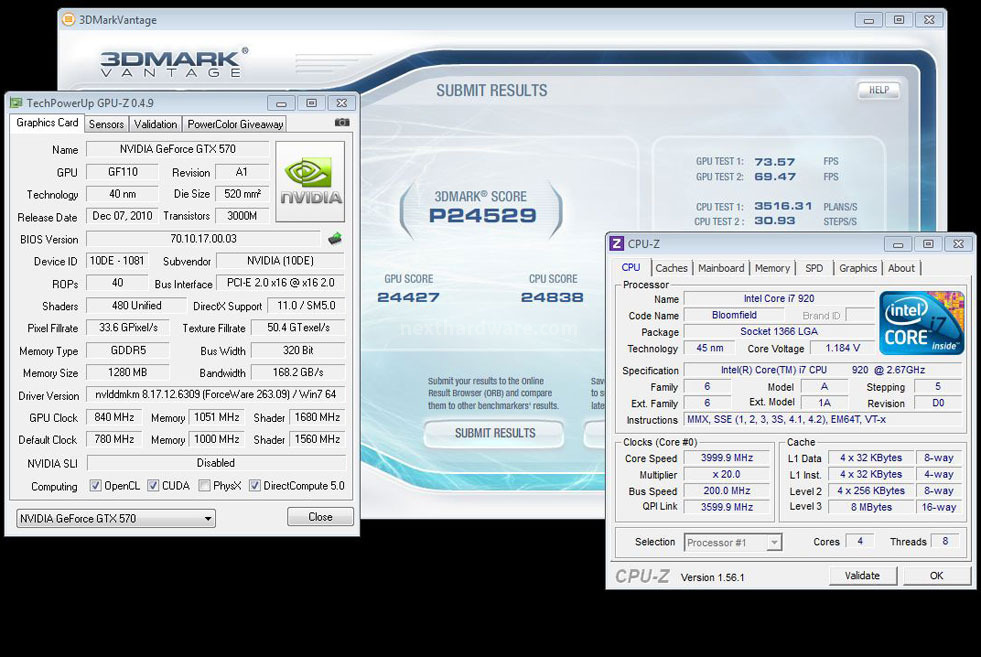The height and width of the screenshot is (657, 981).
Task: Open the PowerColor Giveaway tab
Action: click(x=235, y=124)
